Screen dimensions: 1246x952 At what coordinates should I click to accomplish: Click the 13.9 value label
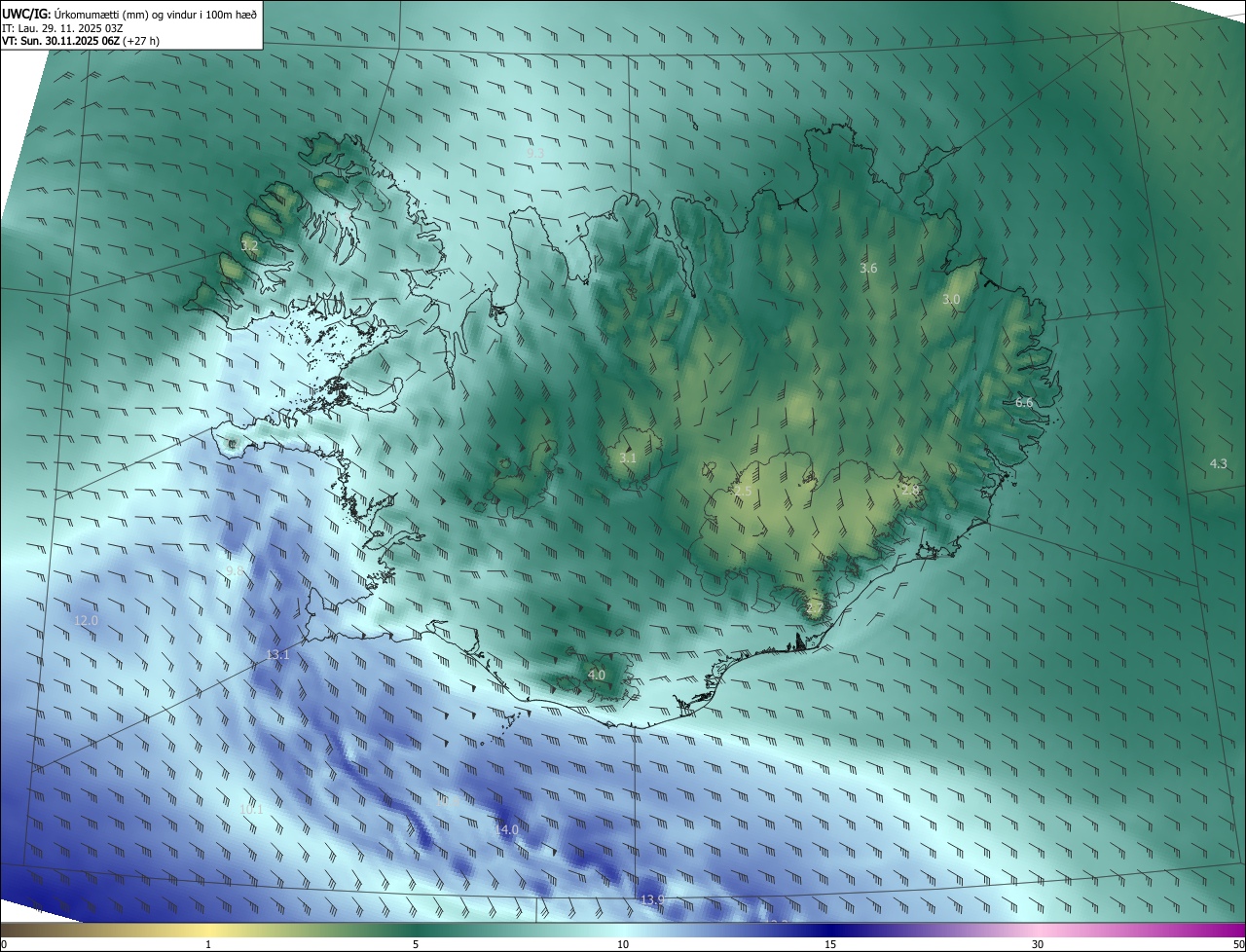(x=652, y=899)
